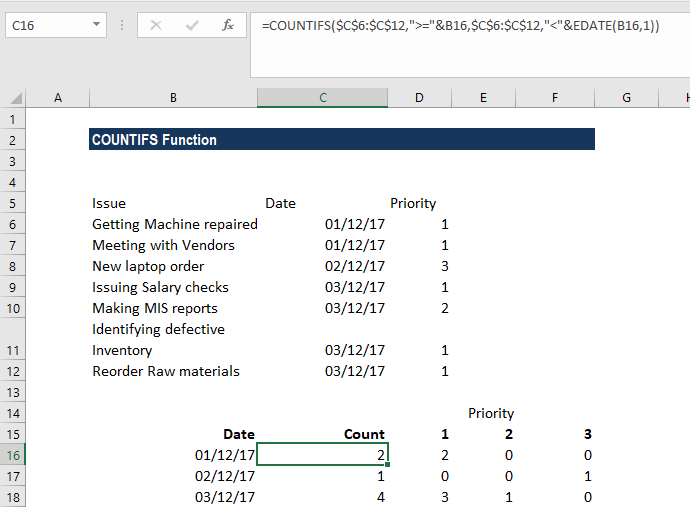690x507 pixels.
Task: Click the Select All corner triangle
Action: (x=16, y=98)
